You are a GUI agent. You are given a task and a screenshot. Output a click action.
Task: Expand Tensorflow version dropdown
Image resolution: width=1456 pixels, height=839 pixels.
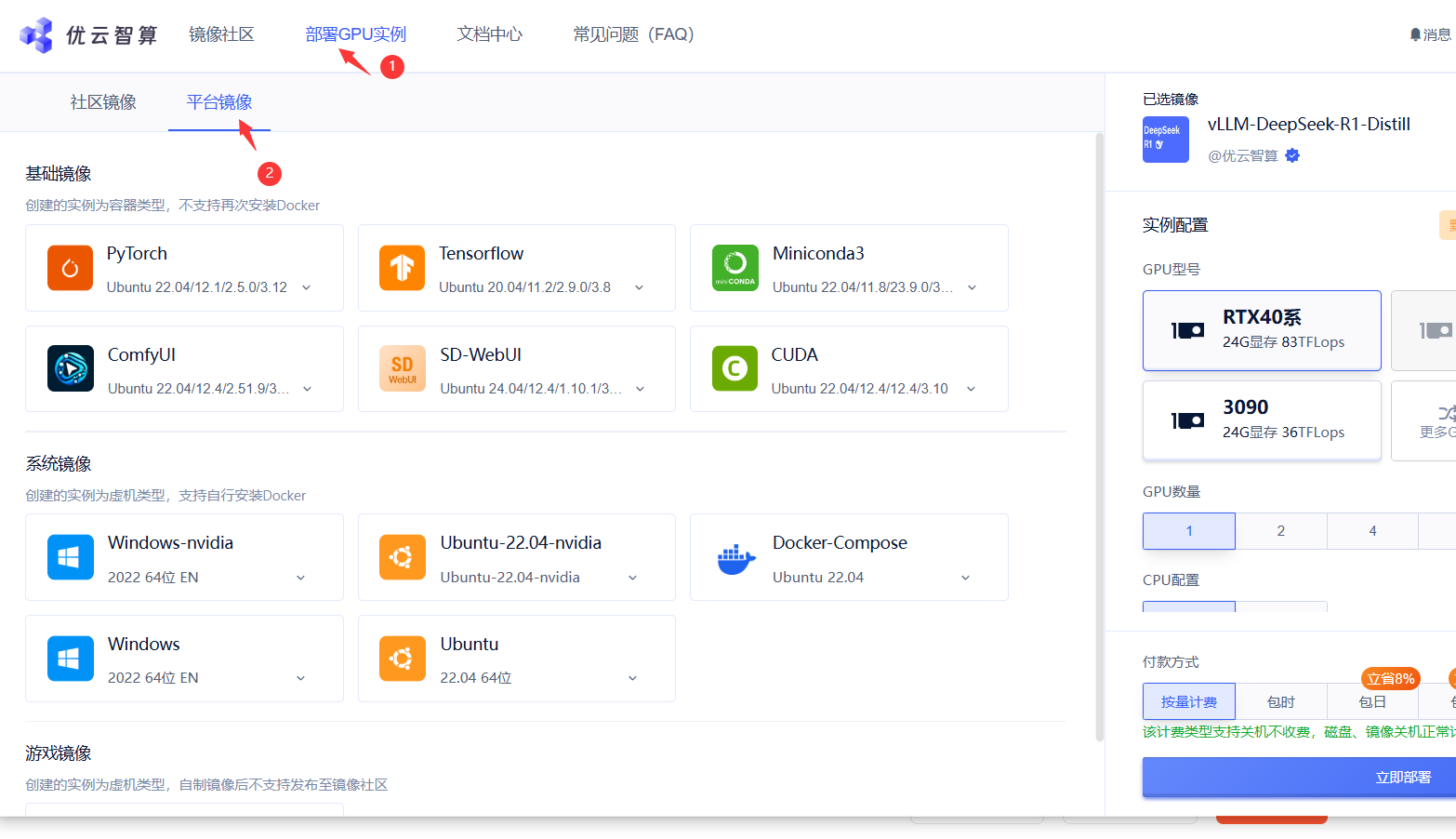click(639, 287)
